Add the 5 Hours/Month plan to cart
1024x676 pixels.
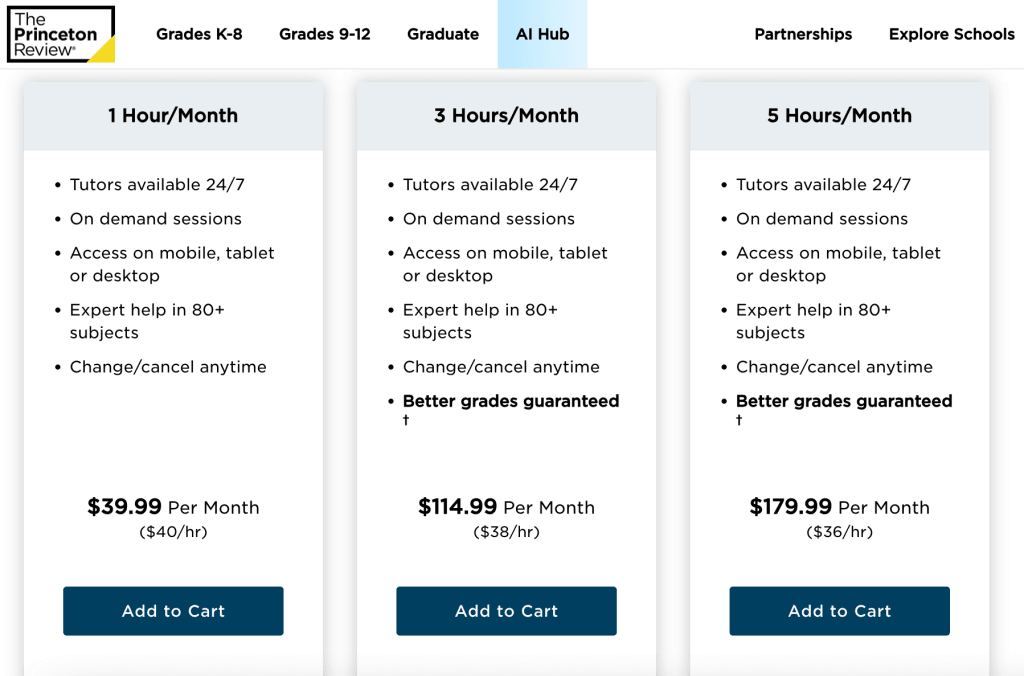839,611
